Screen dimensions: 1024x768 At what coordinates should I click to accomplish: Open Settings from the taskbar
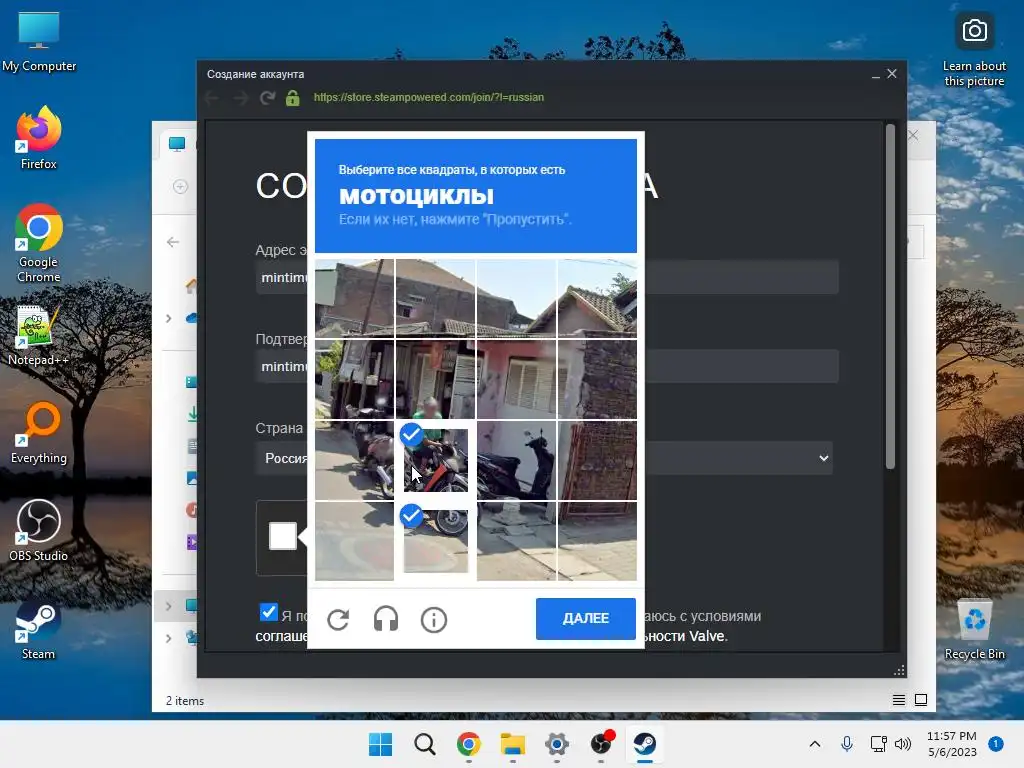[x=557, y=744]
